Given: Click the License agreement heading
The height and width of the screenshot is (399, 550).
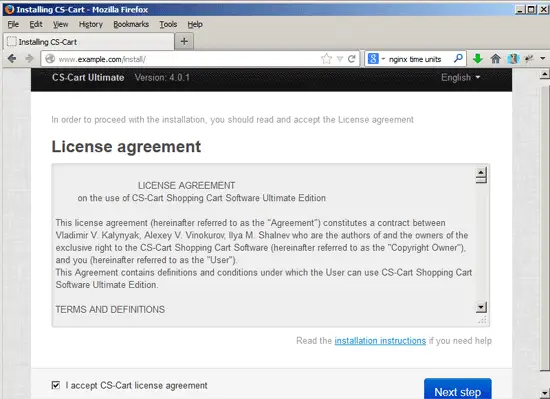Looking at the screenshot, I should click(x=126, y=147).
